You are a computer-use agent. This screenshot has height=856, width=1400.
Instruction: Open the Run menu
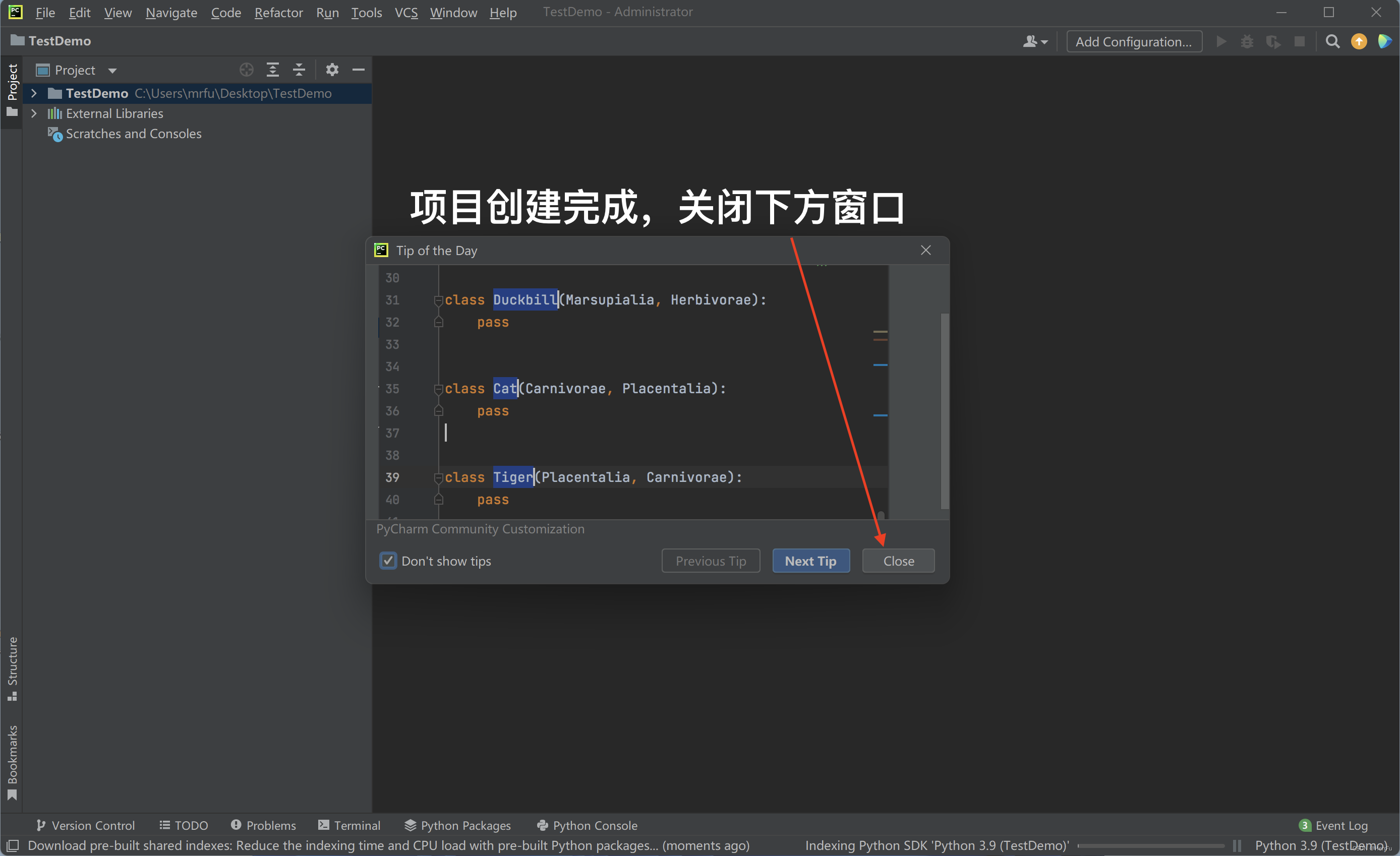(327, 12)
